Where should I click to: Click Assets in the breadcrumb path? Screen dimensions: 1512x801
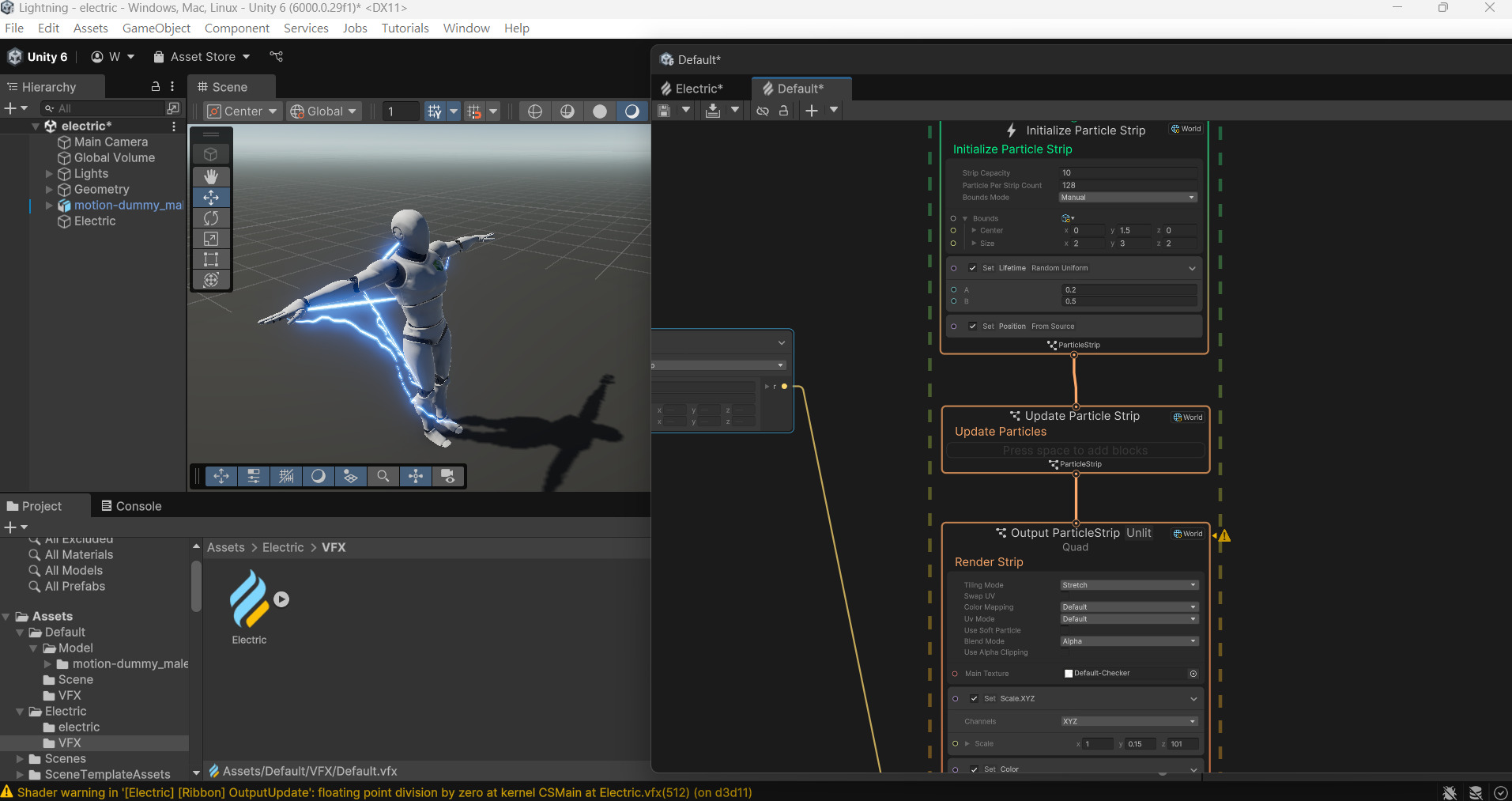point(226,547)
